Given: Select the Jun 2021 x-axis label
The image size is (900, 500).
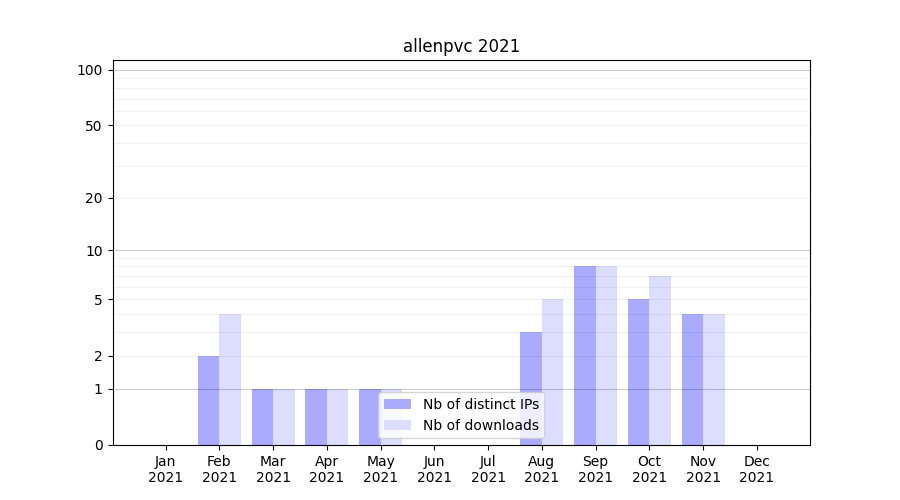Looking at the screenshot, I should click(434, 469).
